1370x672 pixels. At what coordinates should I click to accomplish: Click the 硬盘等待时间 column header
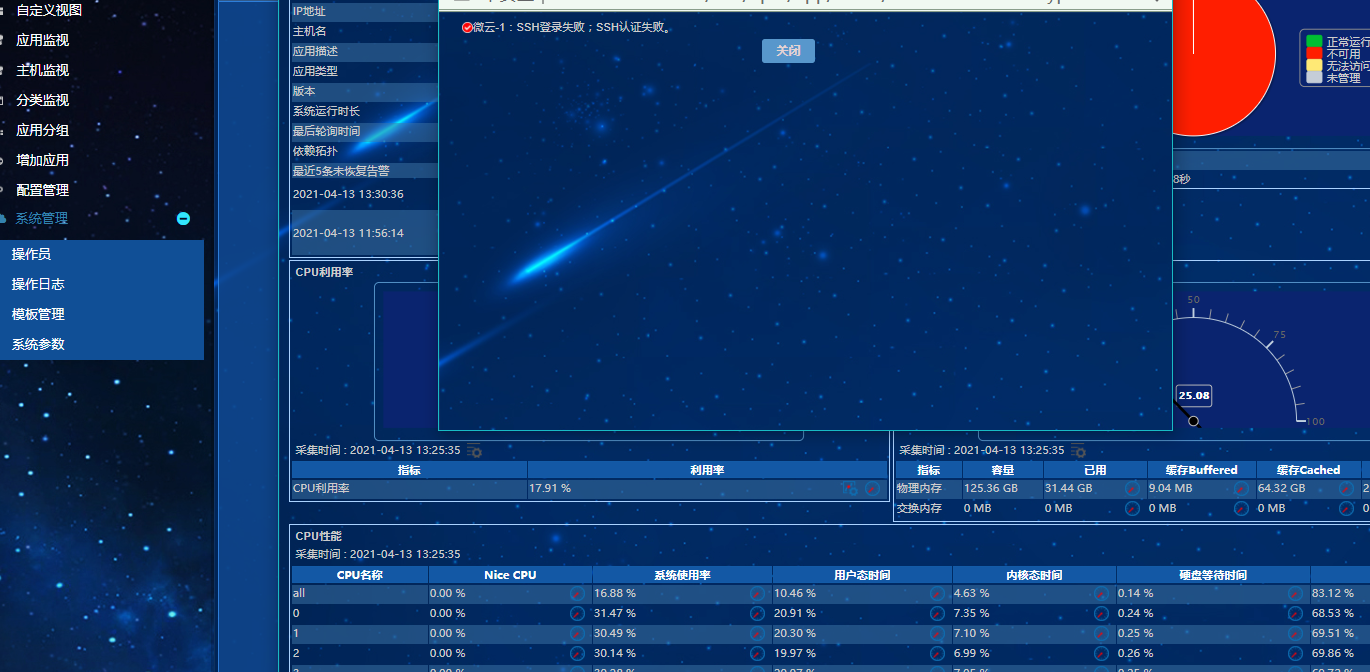1213,575
